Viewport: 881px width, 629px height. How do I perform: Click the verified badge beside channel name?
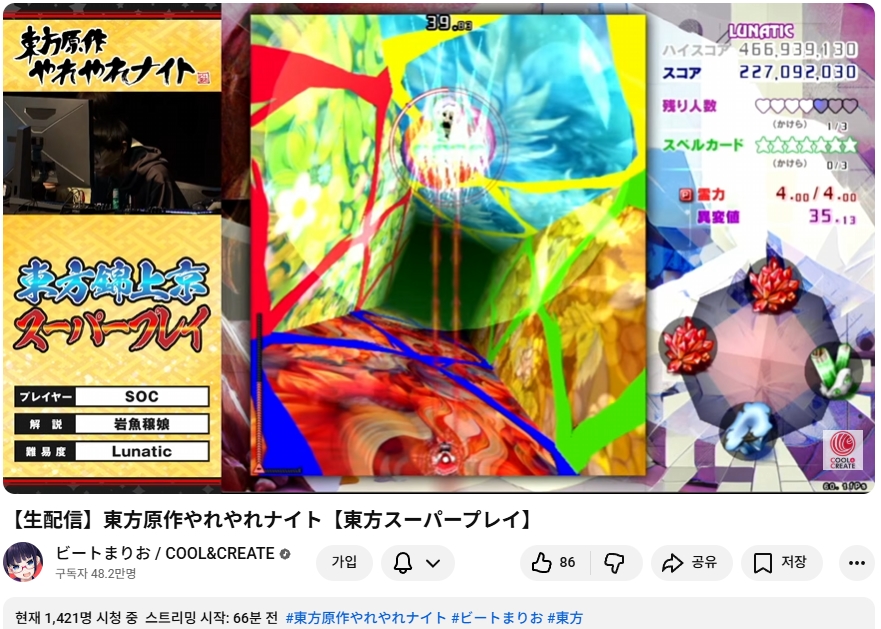pos(285,554)
